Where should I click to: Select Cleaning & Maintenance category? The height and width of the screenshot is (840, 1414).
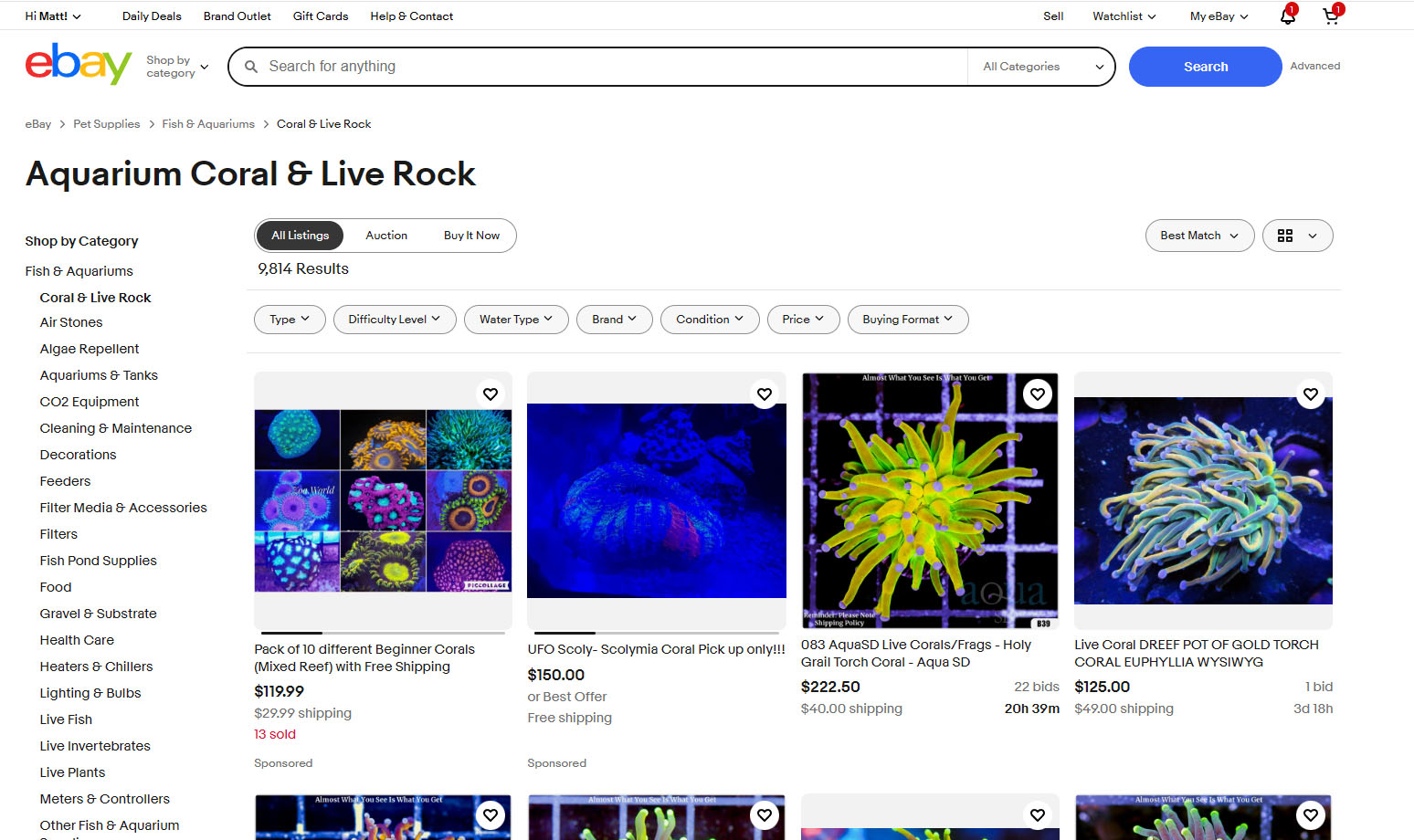116,428
